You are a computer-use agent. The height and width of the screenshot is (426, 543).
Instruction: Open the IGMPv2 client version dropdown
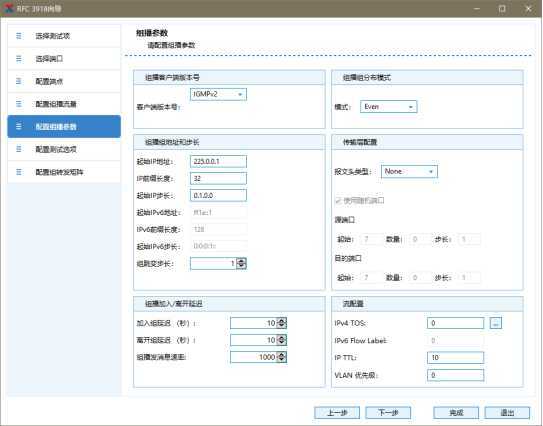point(219,94)
